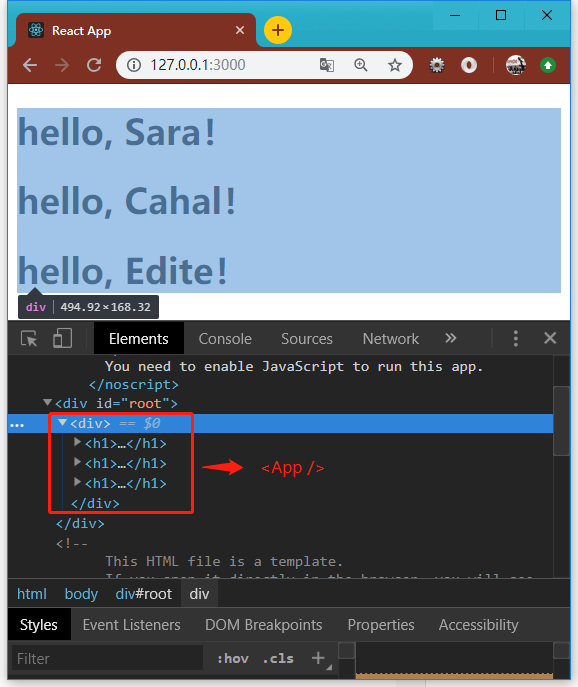Select div#root in the breadcrumb bar
578x687 pixels.
pyautogui.click(x=143, y=594)
